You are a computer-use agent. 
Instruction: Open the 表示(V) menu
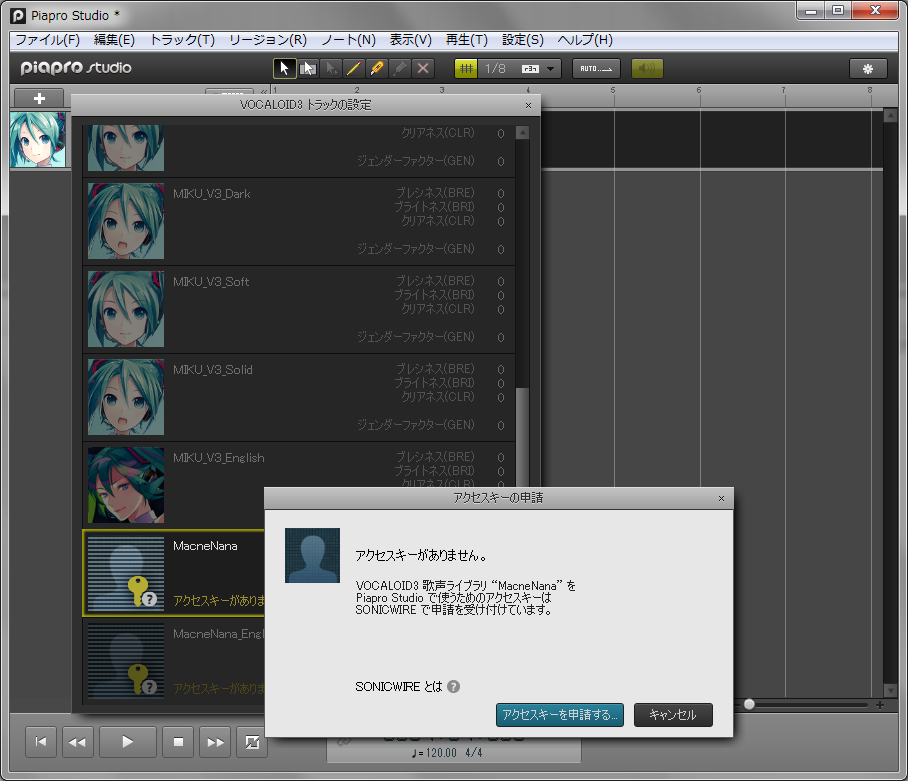pos(411,39)
